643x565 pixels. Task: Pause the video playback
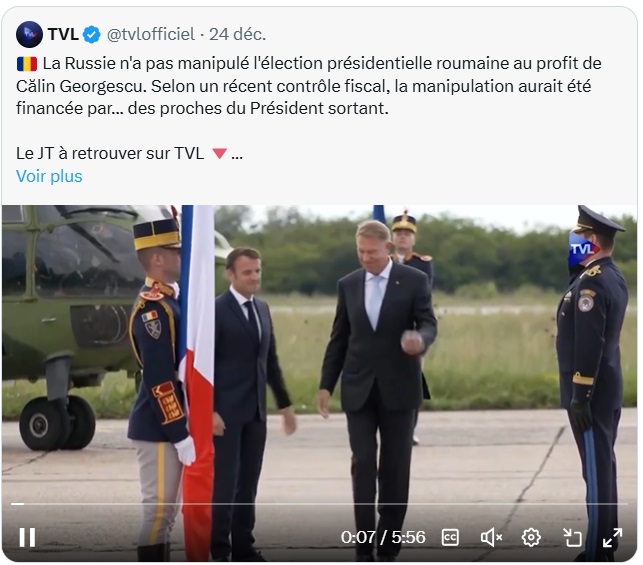coord(27,537)
